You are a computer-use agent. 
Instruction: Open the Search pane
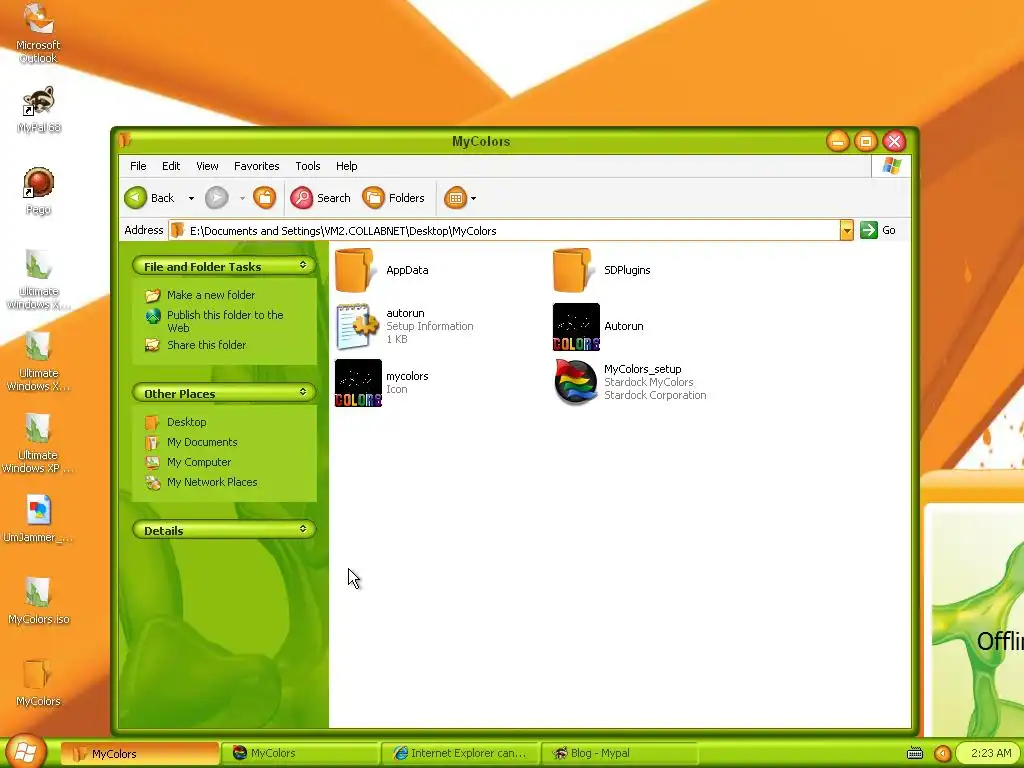click(x=321, y=198)
